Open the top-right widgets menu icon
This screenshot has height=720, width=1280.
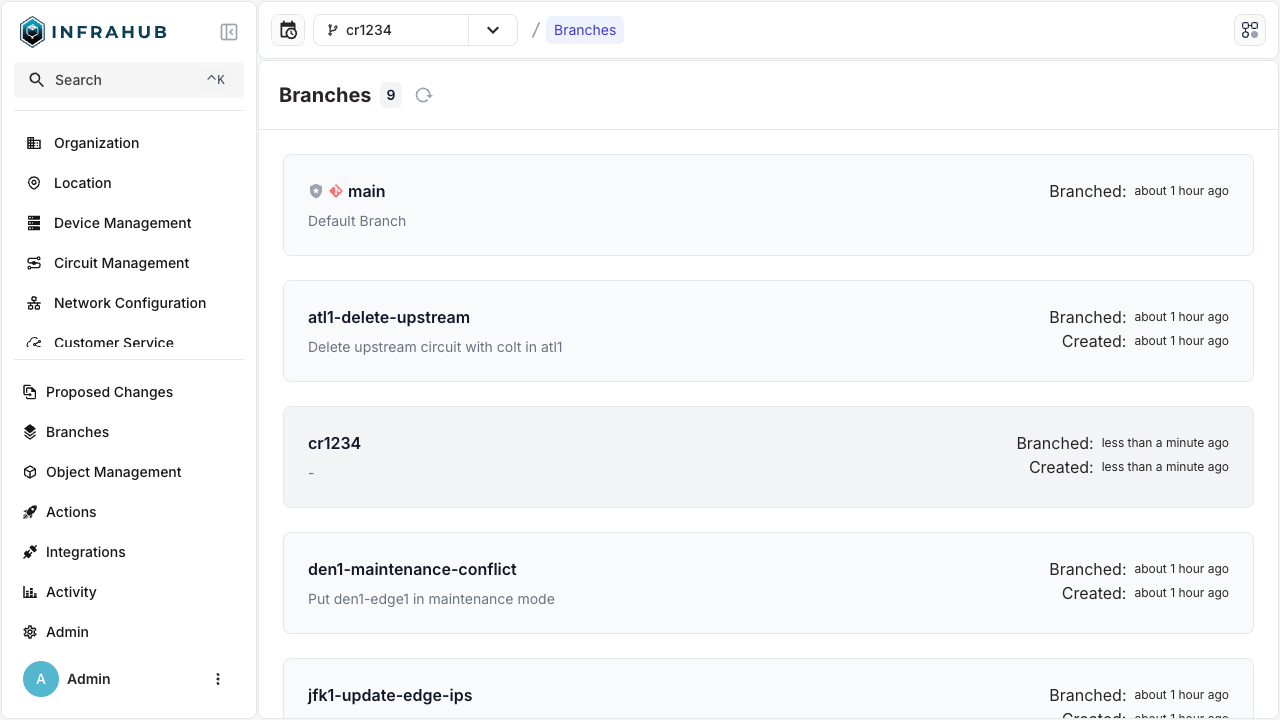tap(1249, 30)
